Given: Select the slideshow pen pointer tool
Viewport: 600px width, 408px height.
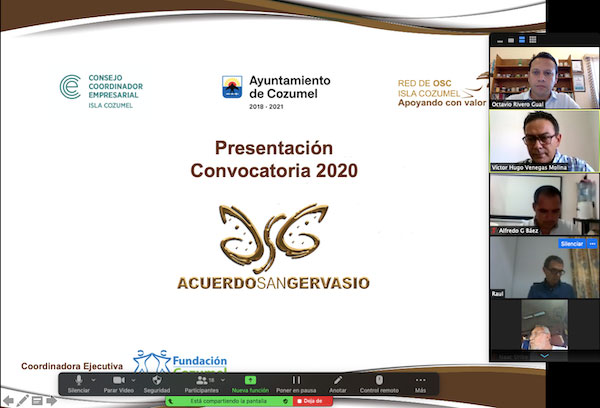Looking at the screenshot, I should 22,401.
